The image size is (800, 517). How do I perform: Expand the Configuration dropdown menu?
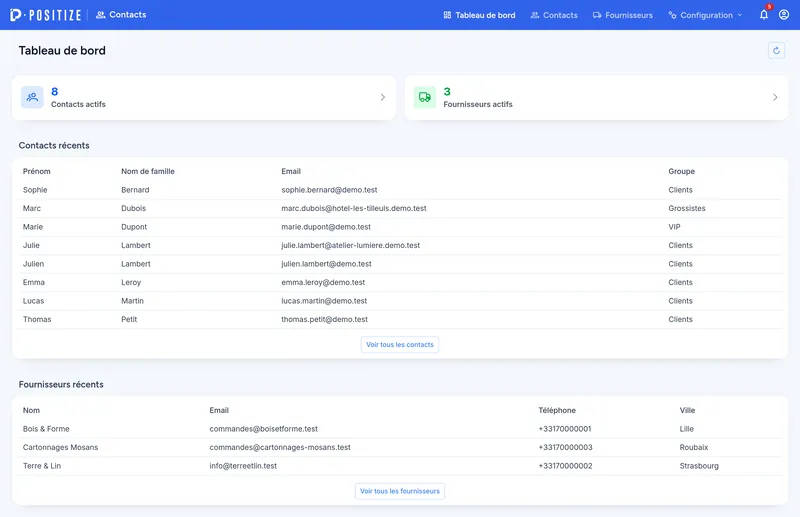[x=705, y=15]
